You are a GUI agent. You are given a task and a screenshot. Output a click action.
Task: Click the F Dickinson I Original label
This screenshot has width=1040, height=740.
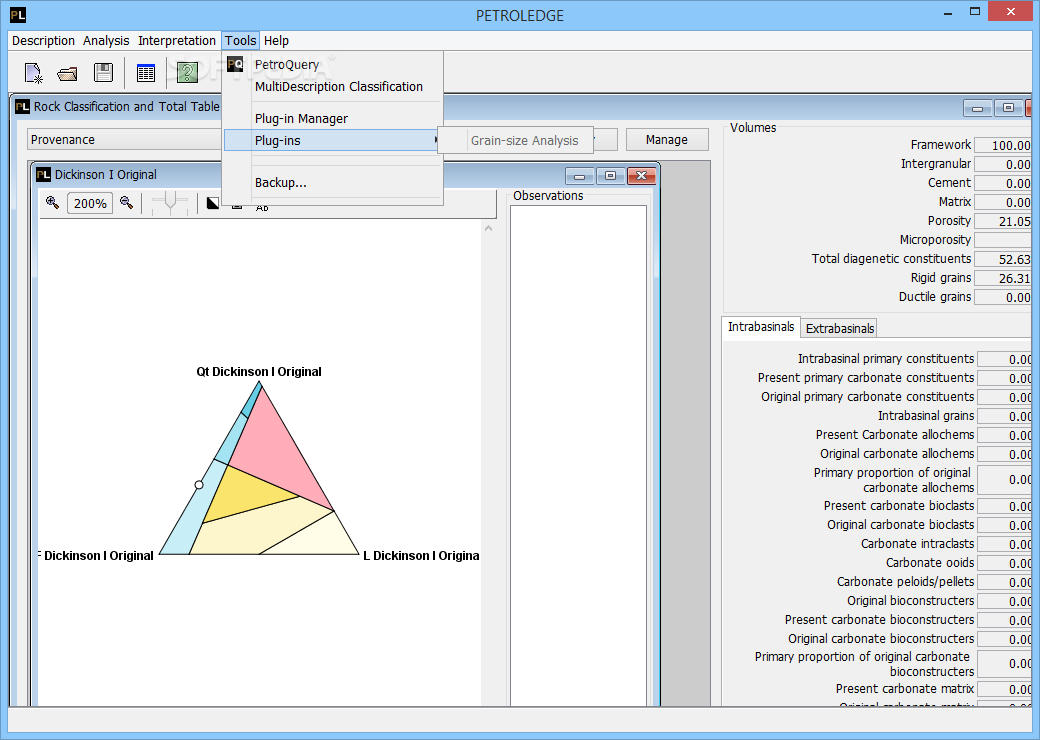[96, 556]
